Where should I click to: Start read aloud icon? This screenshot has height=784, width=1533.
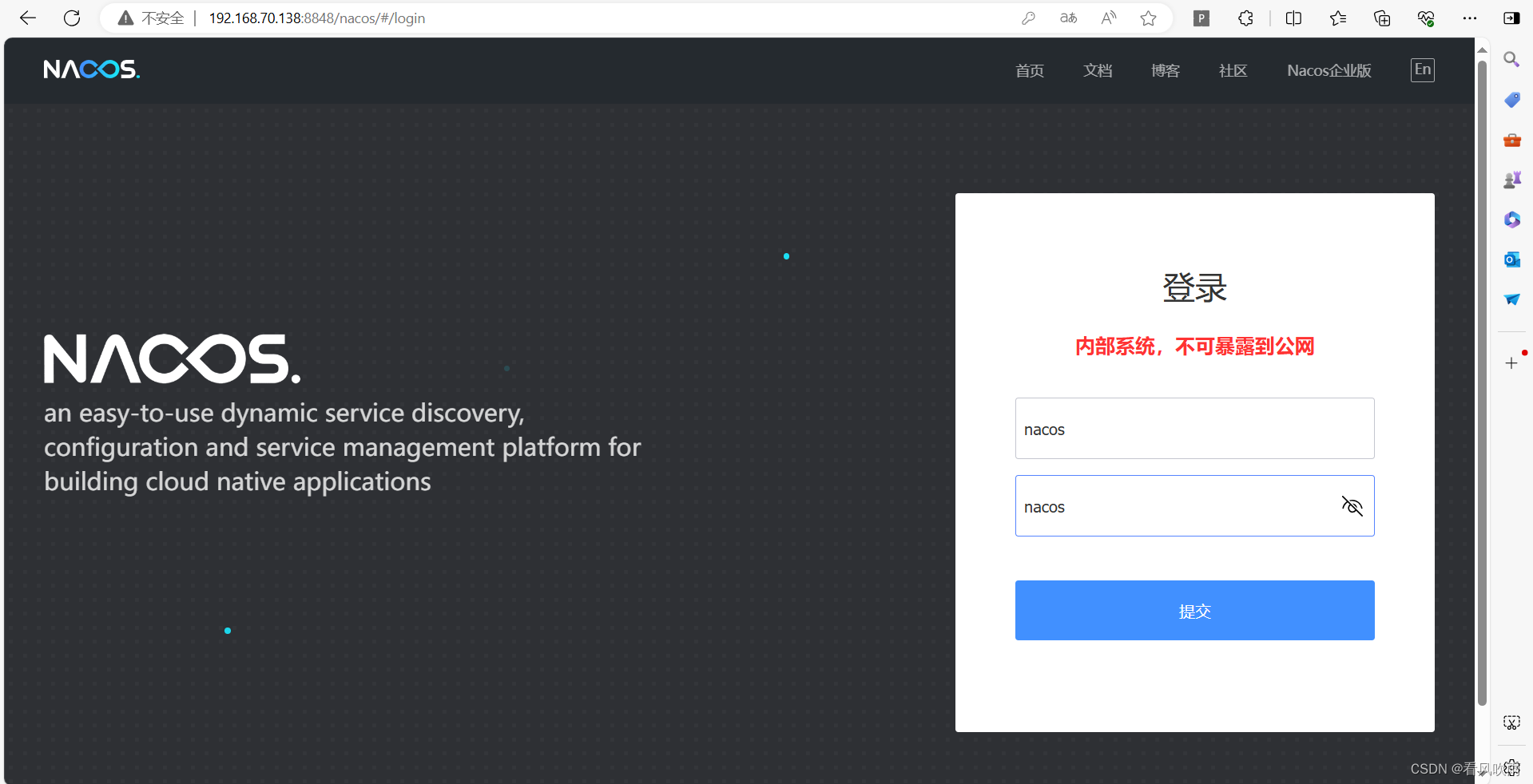pyautogui.click(x=1108, y=18)
